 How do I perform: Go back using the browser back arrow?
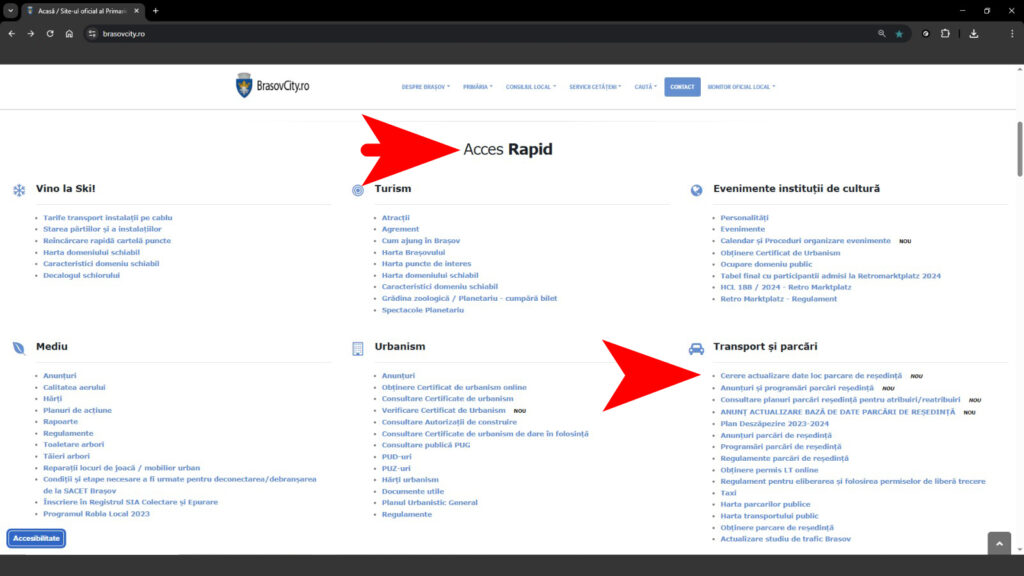(x=12, y=33)
